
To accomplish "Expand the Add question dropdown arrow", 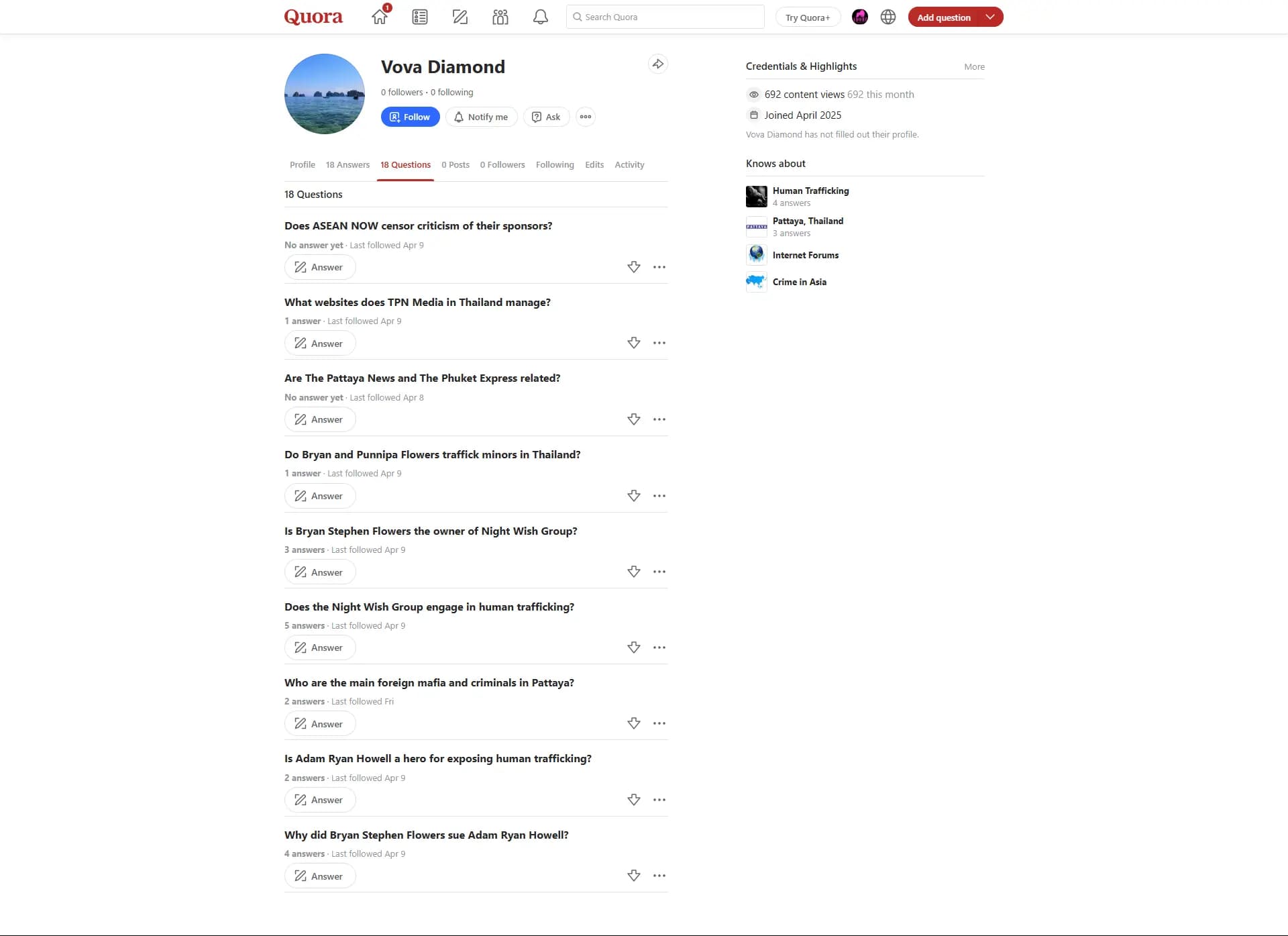I will pos(990,17).
